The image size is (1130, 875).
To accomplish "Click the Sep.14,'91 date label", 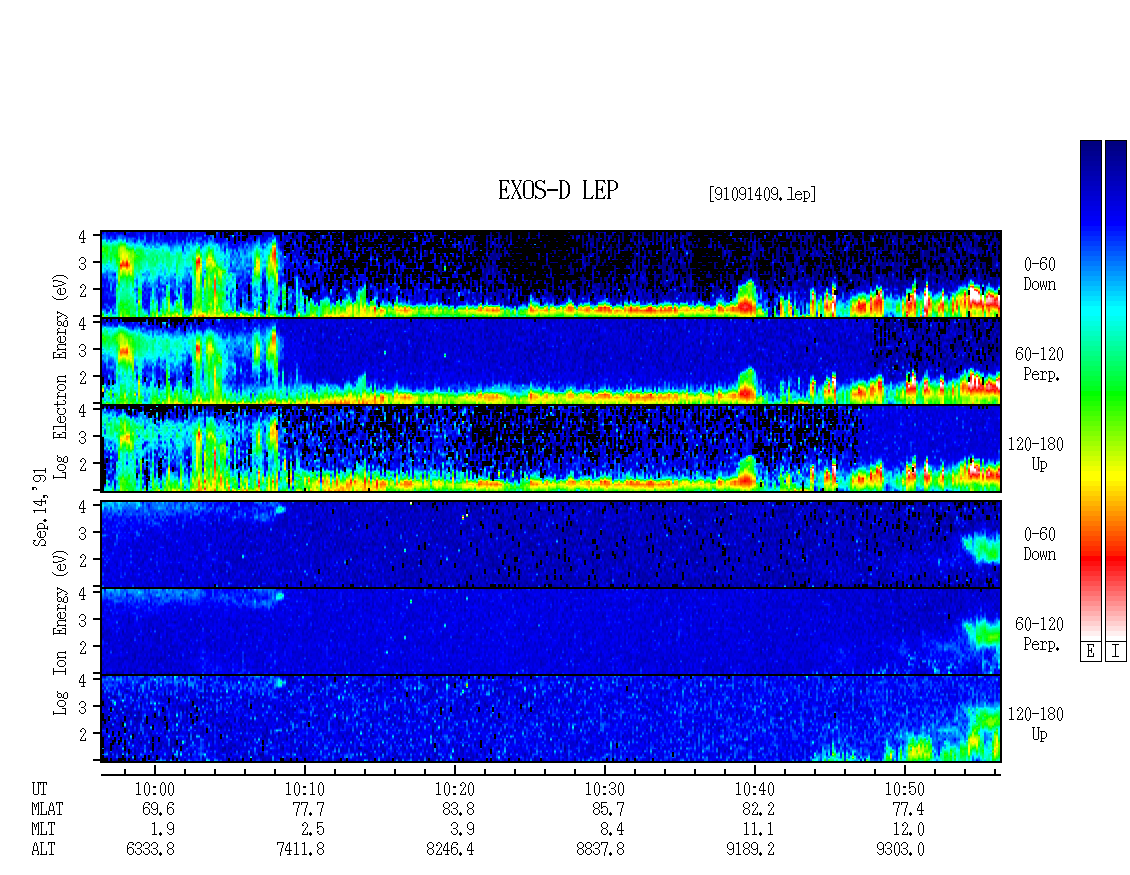I will pyautogui.click(x=40, y=507).
